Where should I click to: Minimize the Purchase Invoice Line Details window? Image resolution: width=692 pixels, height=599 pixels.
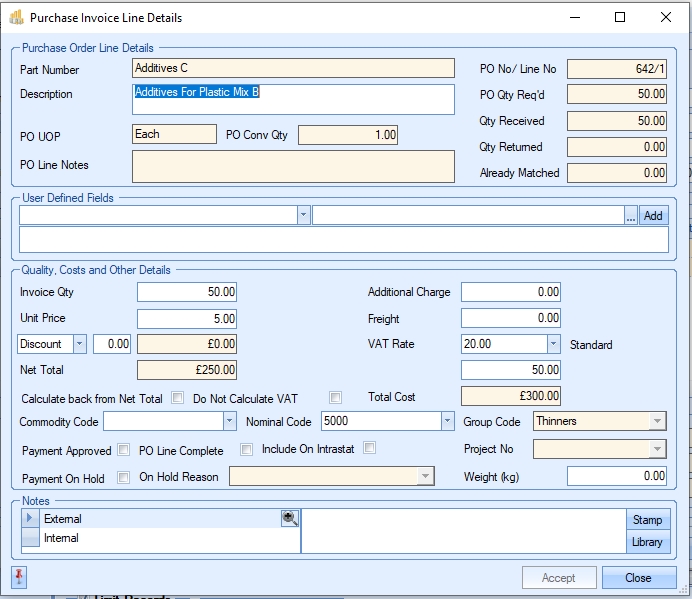(x=573, y=17)
